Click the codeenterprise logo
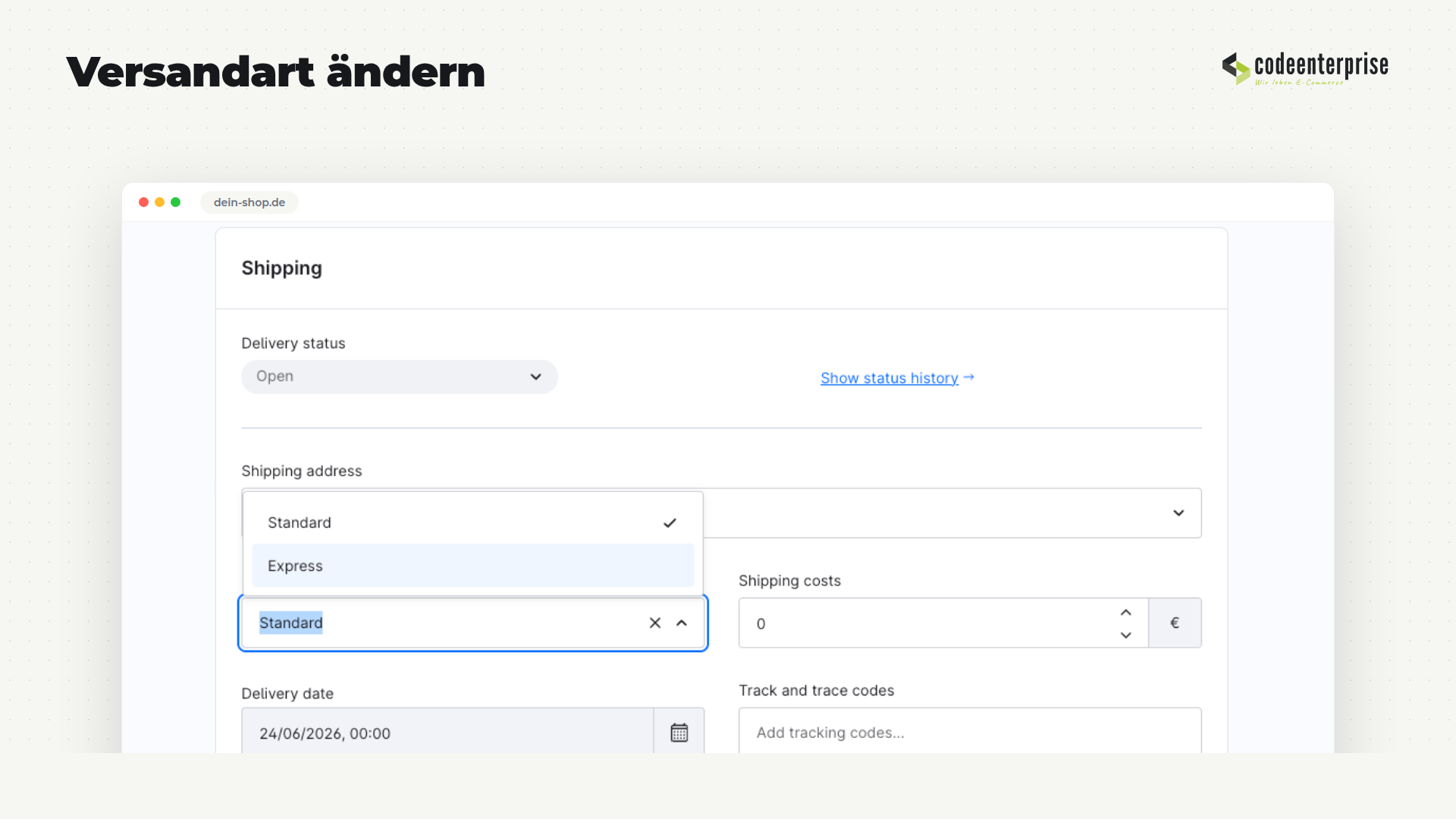The width and height of the screenshot is (1456, 819). tap(1305, 67)
